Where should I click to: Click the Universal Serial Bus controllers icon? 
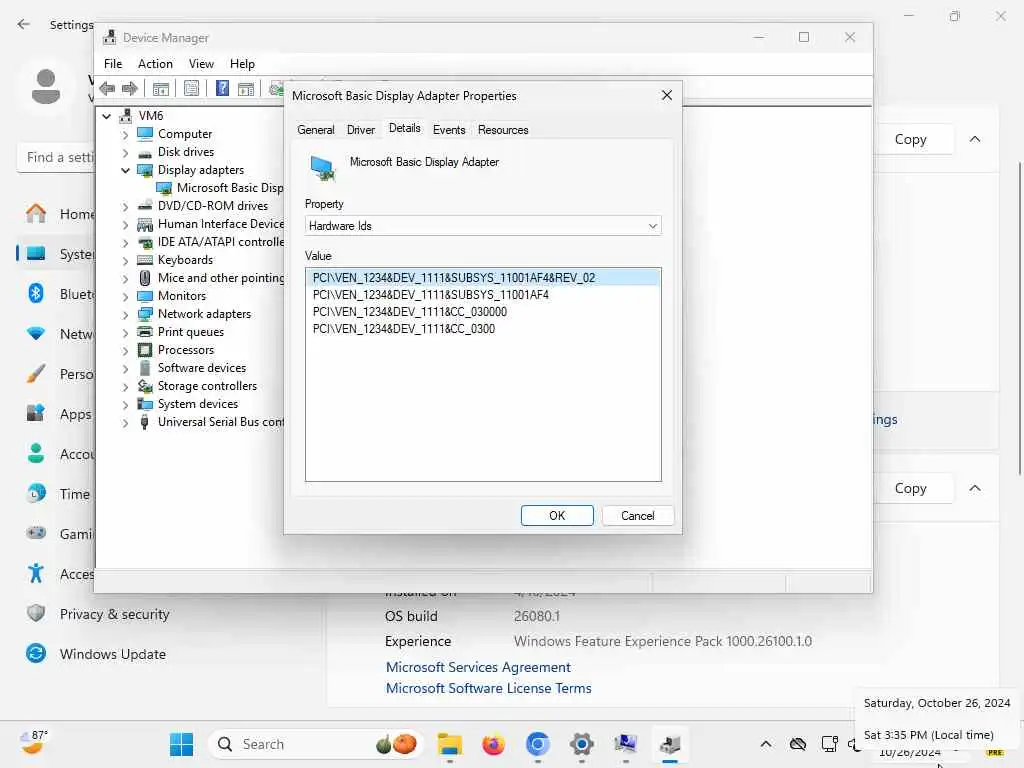click(x=145, y=423)
